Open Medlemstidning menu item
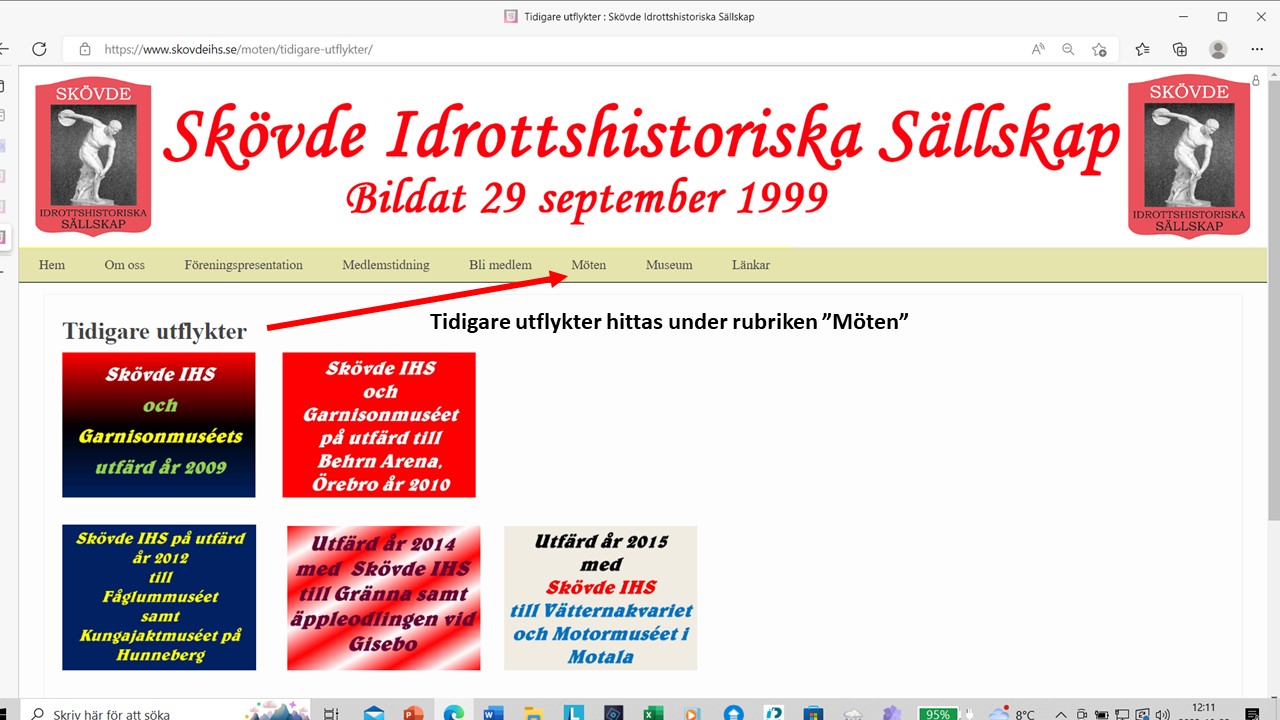 386,265
